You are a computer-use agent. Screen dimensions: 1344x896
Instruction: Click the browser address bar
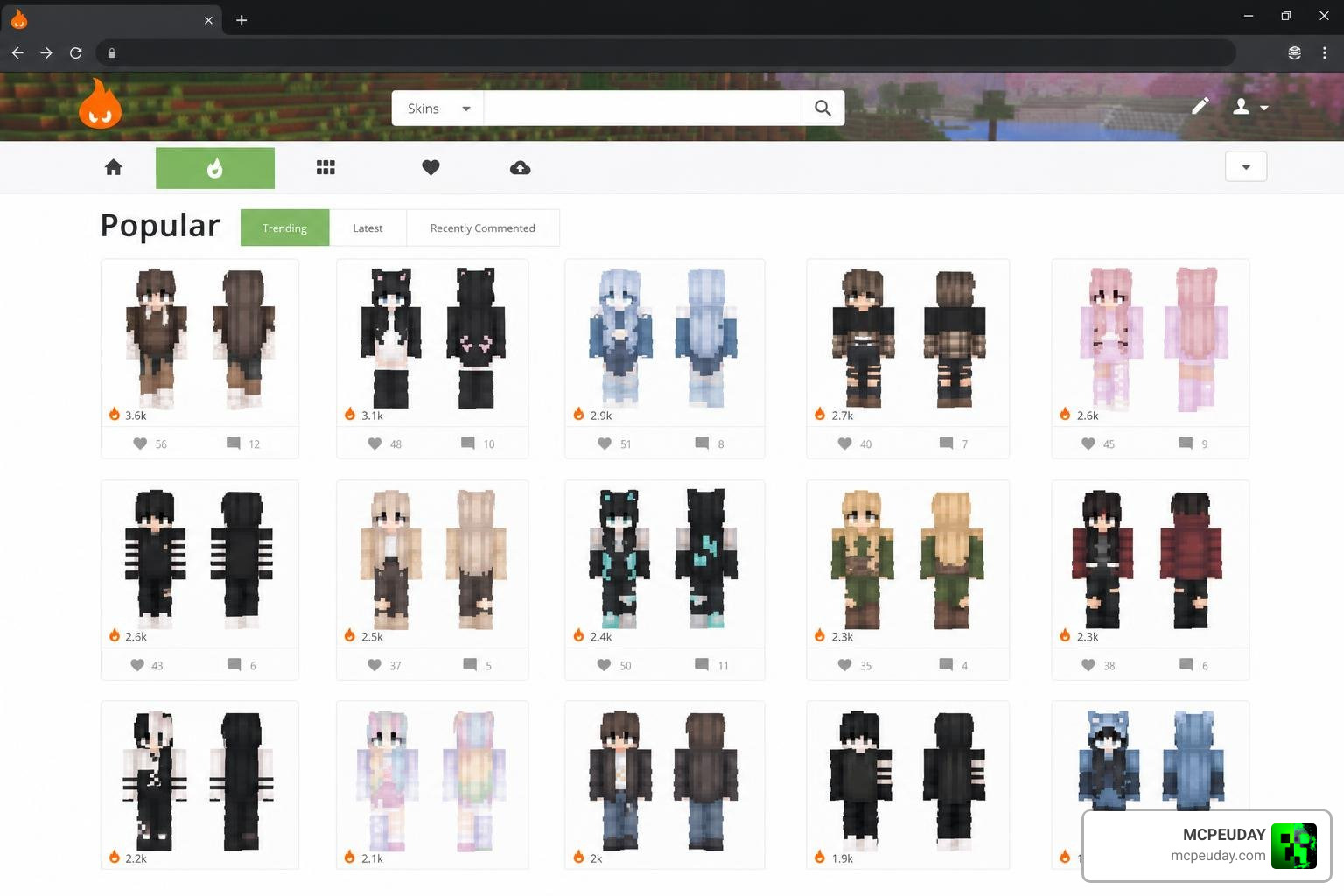(x=665, y=52)
